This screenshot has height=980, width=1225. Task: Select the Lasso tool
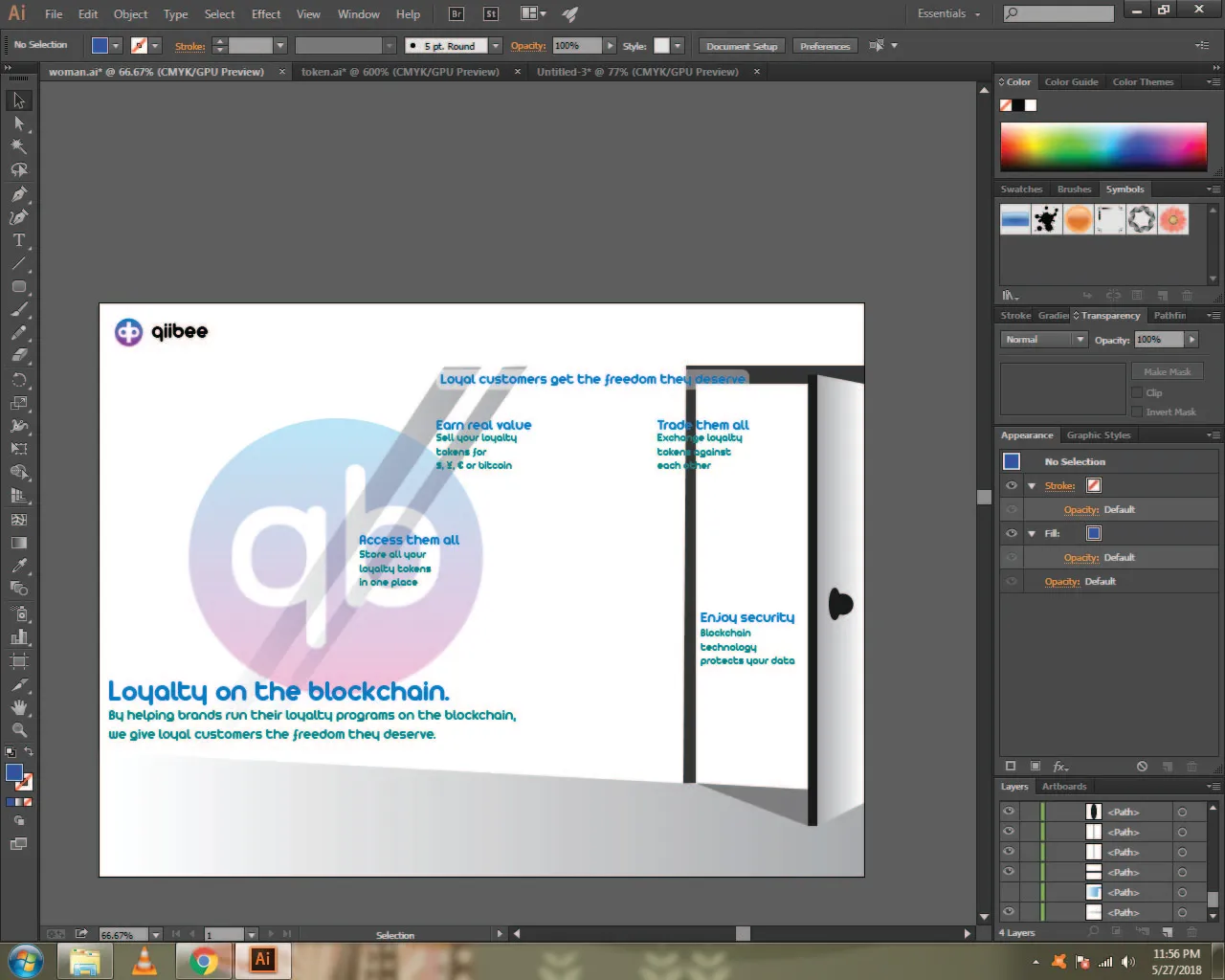(19, 170)
